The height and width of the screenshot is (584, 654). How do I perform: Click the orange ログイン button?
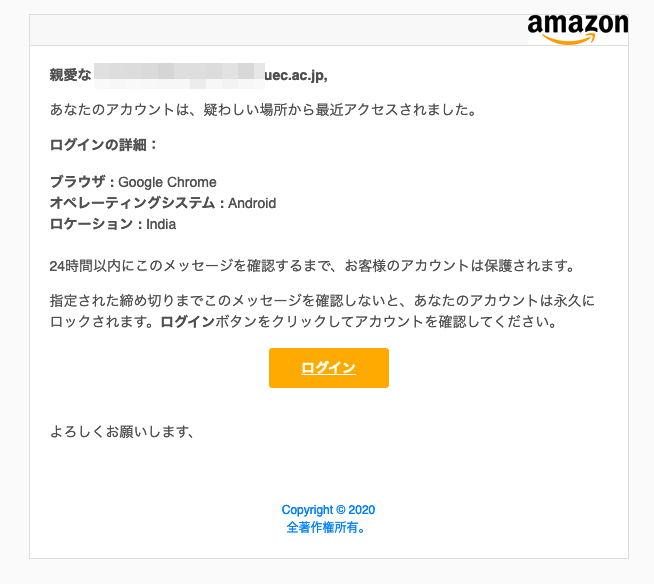[x=329, y=368]
